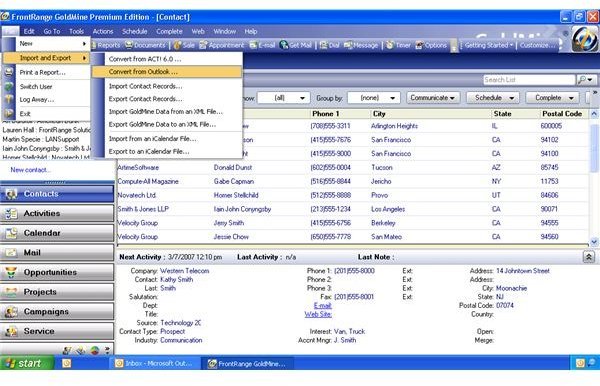600x386 pixels.
Task: Click the Web Site link in contact details
Action: click(x=318, y=314)
